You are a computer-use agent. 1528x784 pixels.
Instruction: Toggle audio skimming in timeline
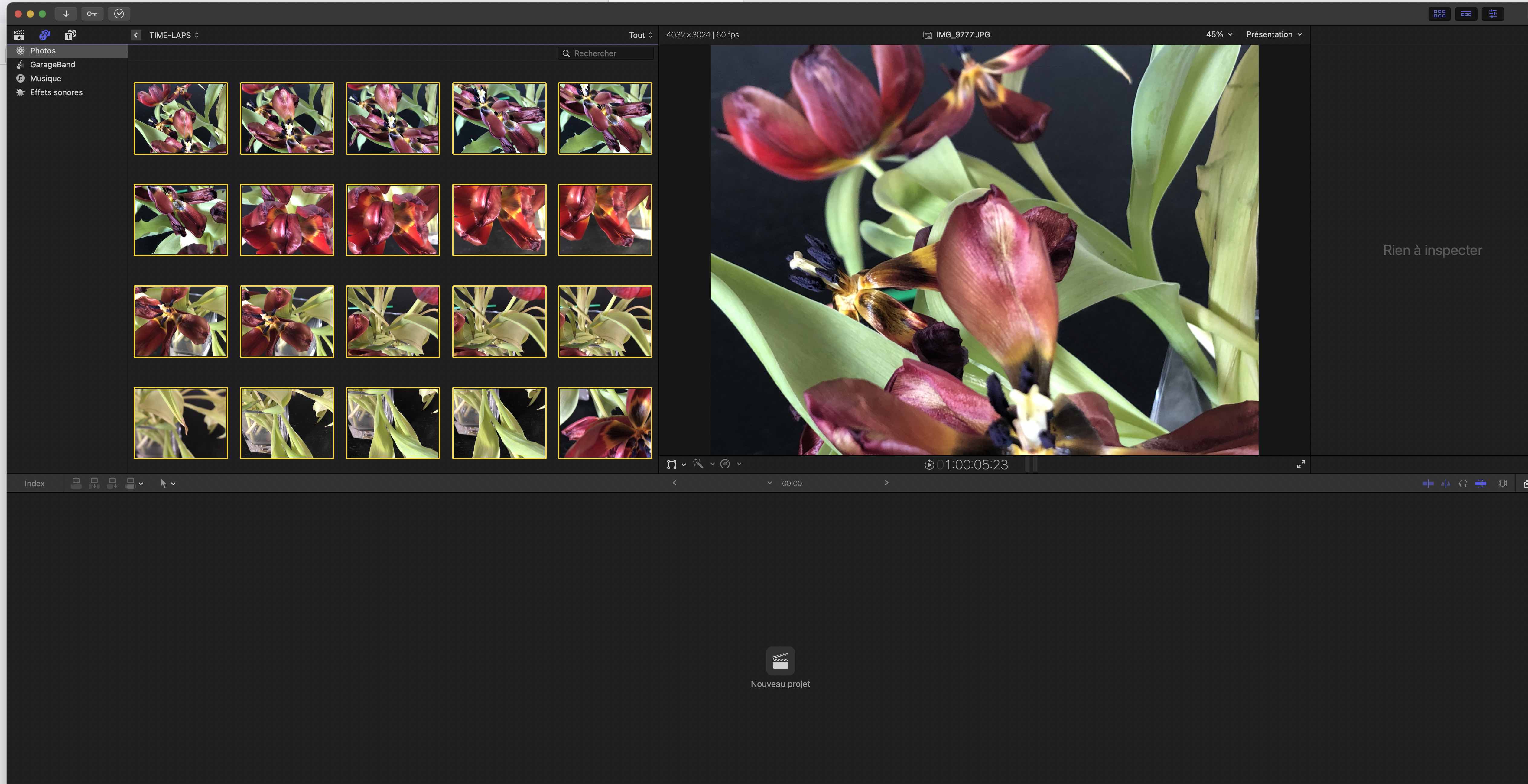pyautogui.click(x=1445, y=483)
